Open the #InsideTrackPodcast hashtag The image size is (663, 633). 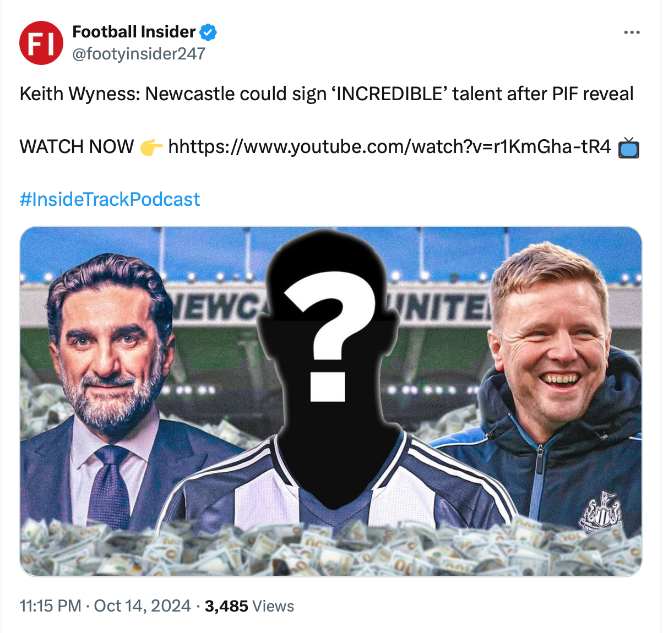point(110,200)
